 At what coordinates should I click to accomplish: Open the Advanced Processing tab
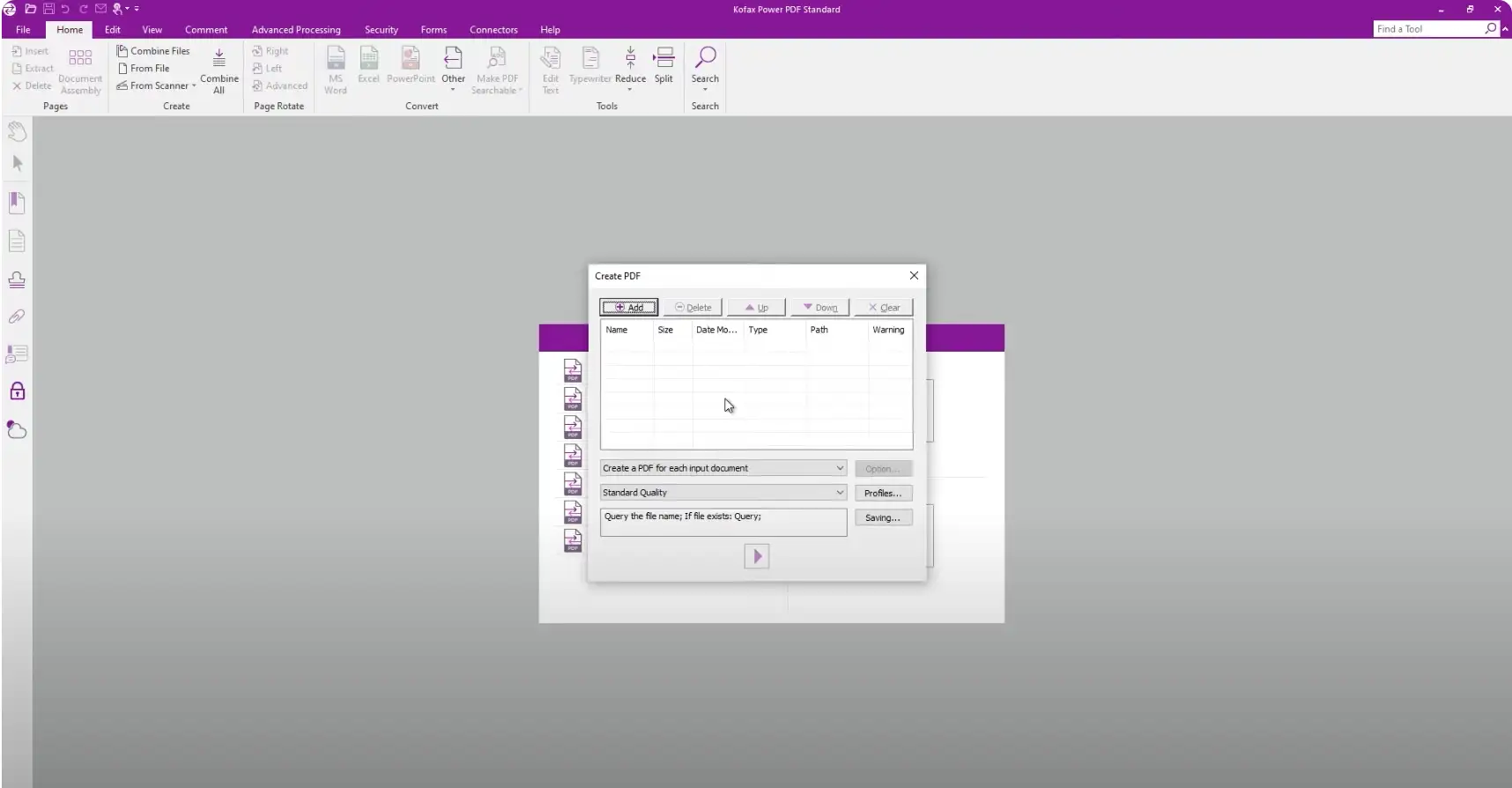296,30
